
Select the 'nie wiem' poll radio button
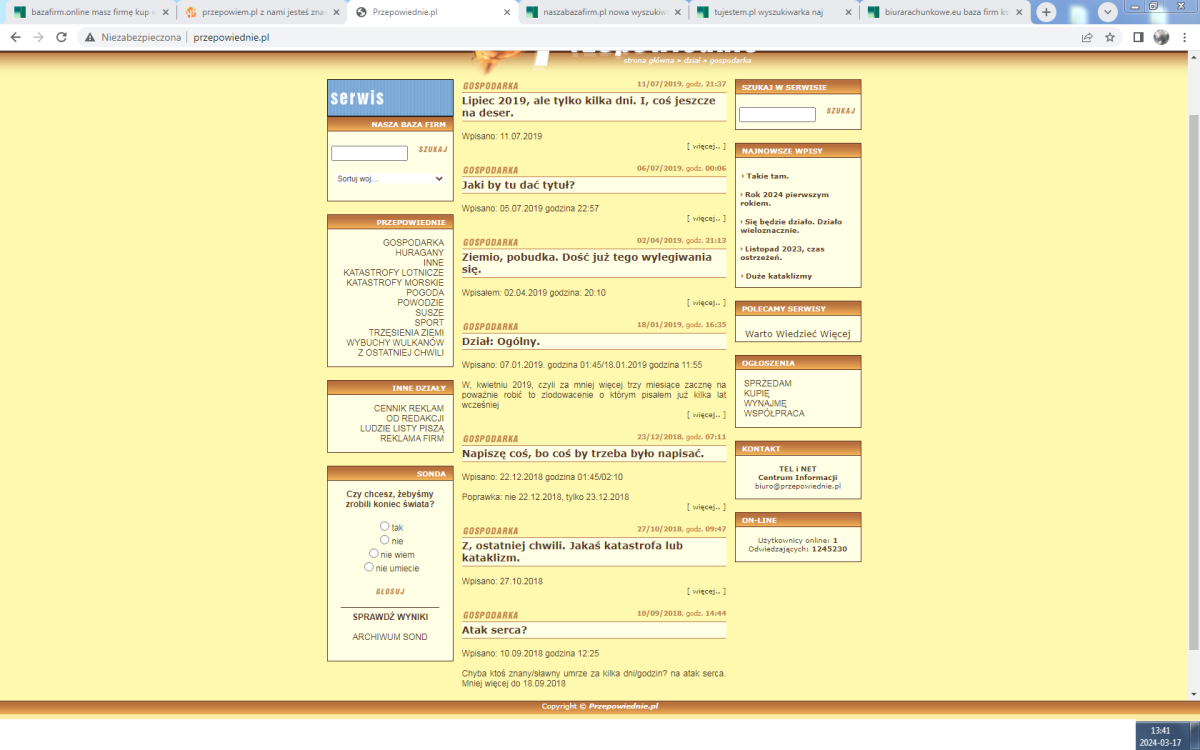[374, 553]
